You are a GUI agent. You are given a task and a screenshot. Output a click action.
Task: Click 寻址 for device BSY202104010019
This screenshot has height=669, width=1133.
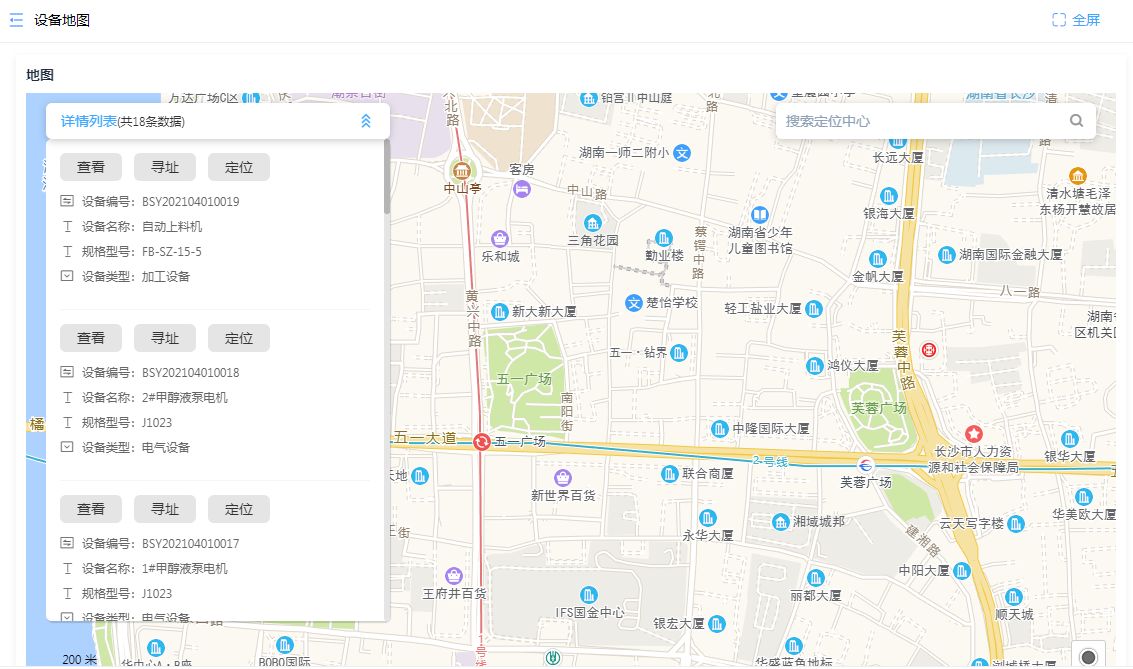coord(165,167)
